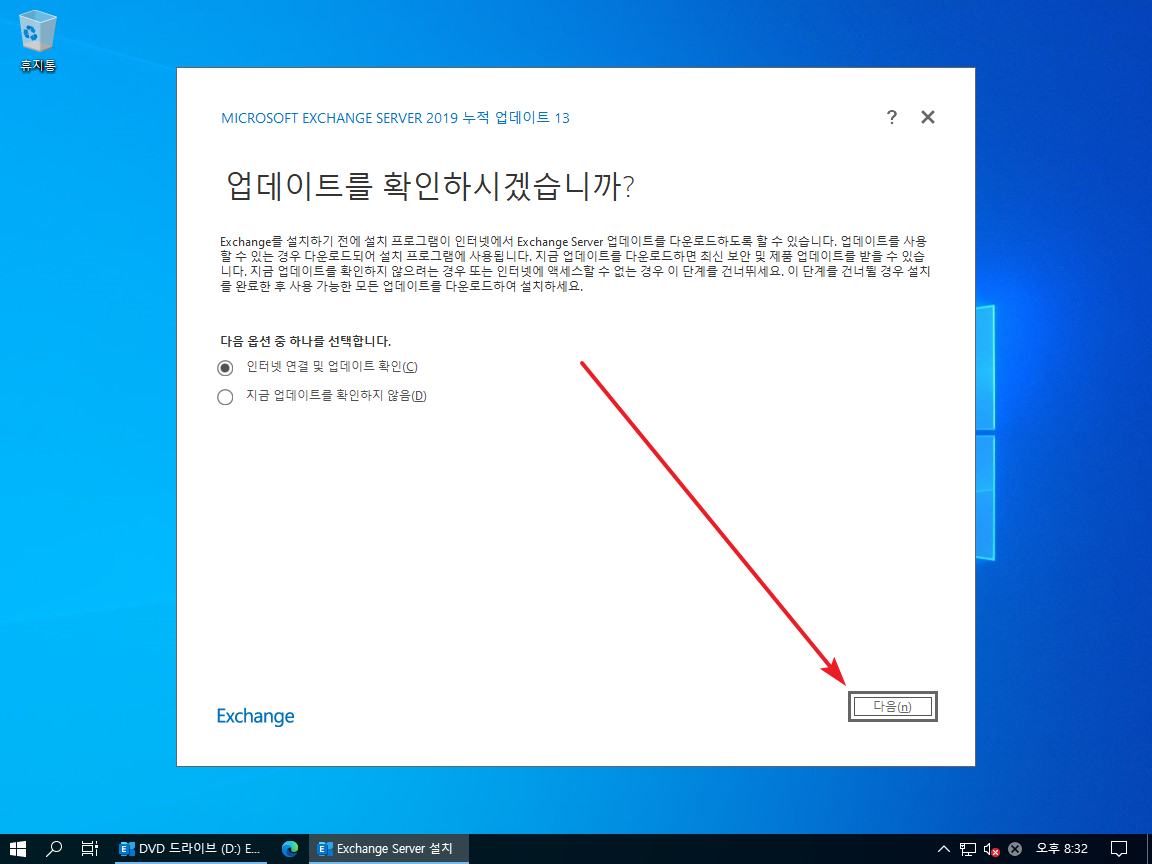1152x864 pixels.
Task: Switch to Exchange Server 설치 taskbar button
Action: click(387, 849)
